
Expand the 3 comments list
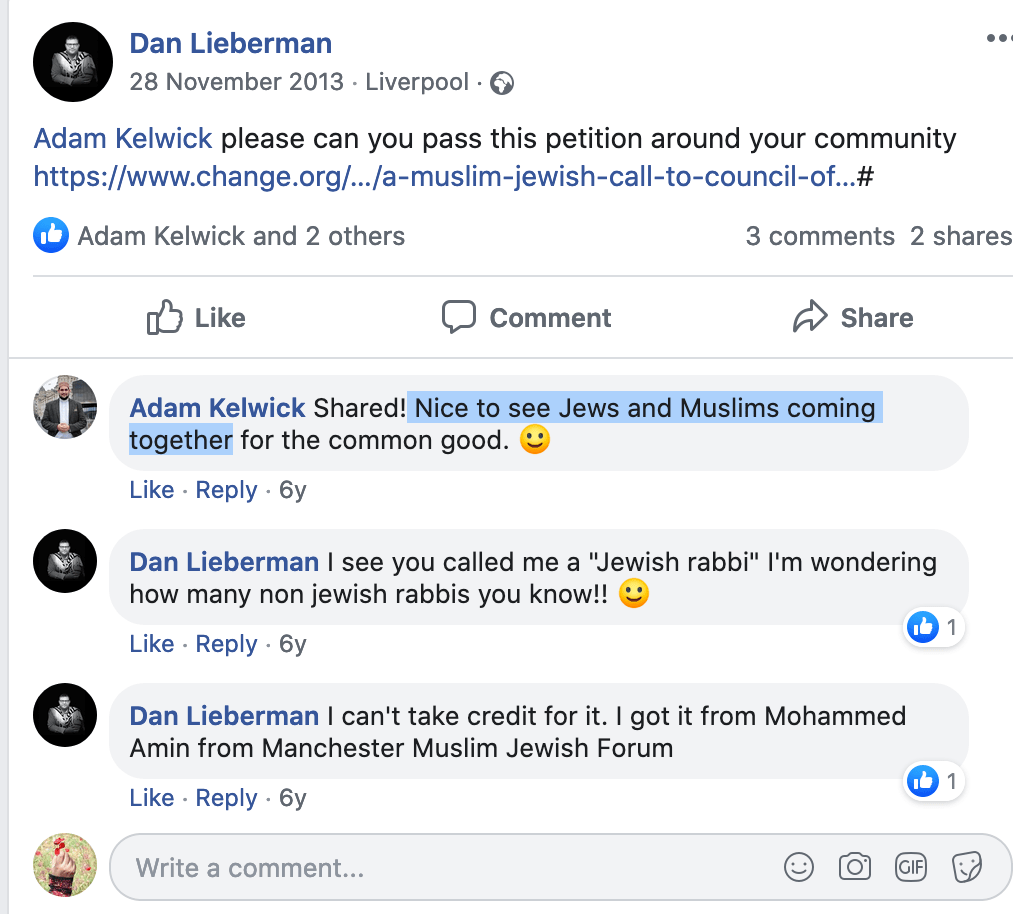tap(820, 236)
